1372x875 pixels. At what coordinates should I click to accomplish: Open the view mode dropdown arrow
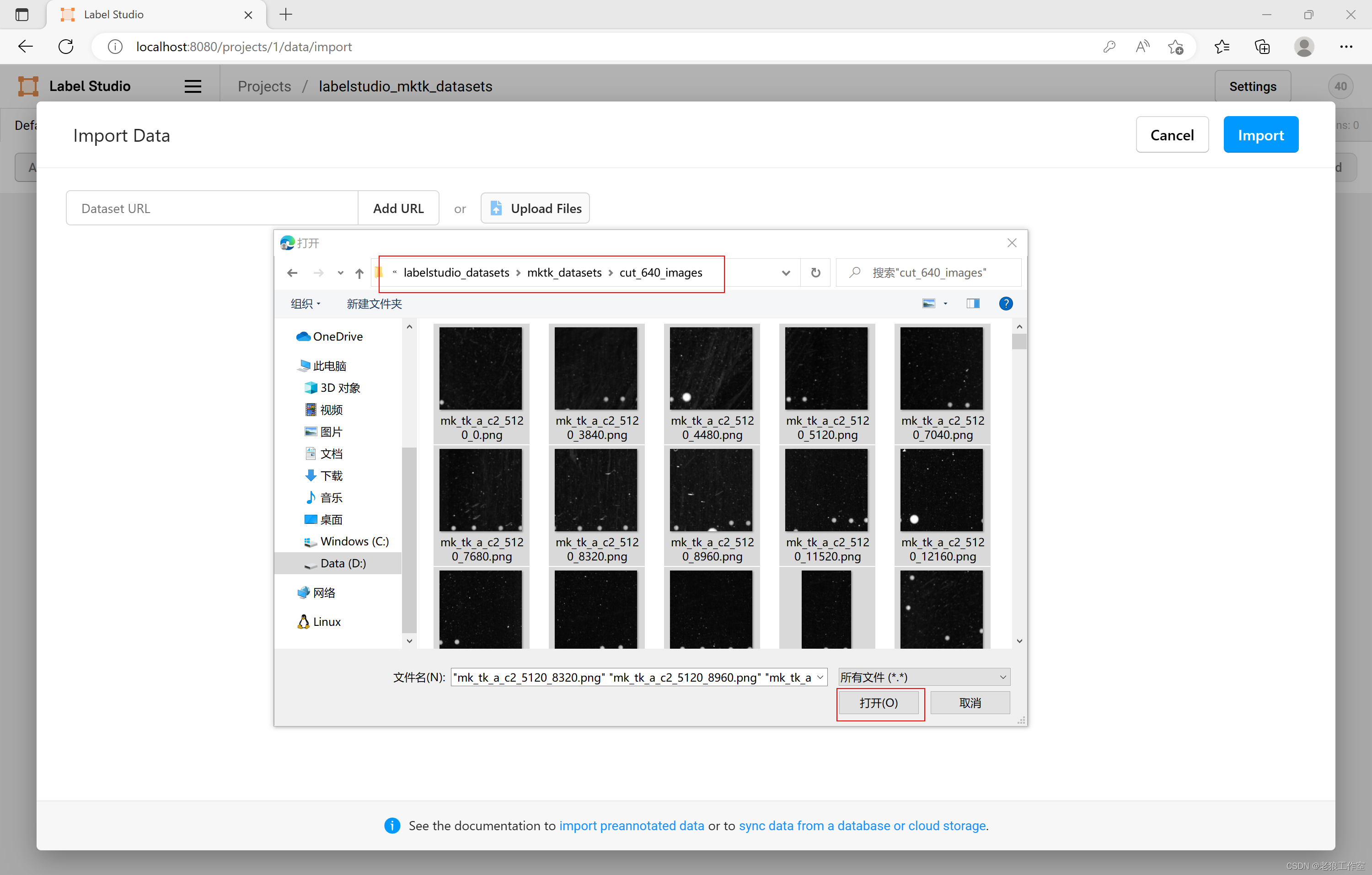click(x=946, y=304)
